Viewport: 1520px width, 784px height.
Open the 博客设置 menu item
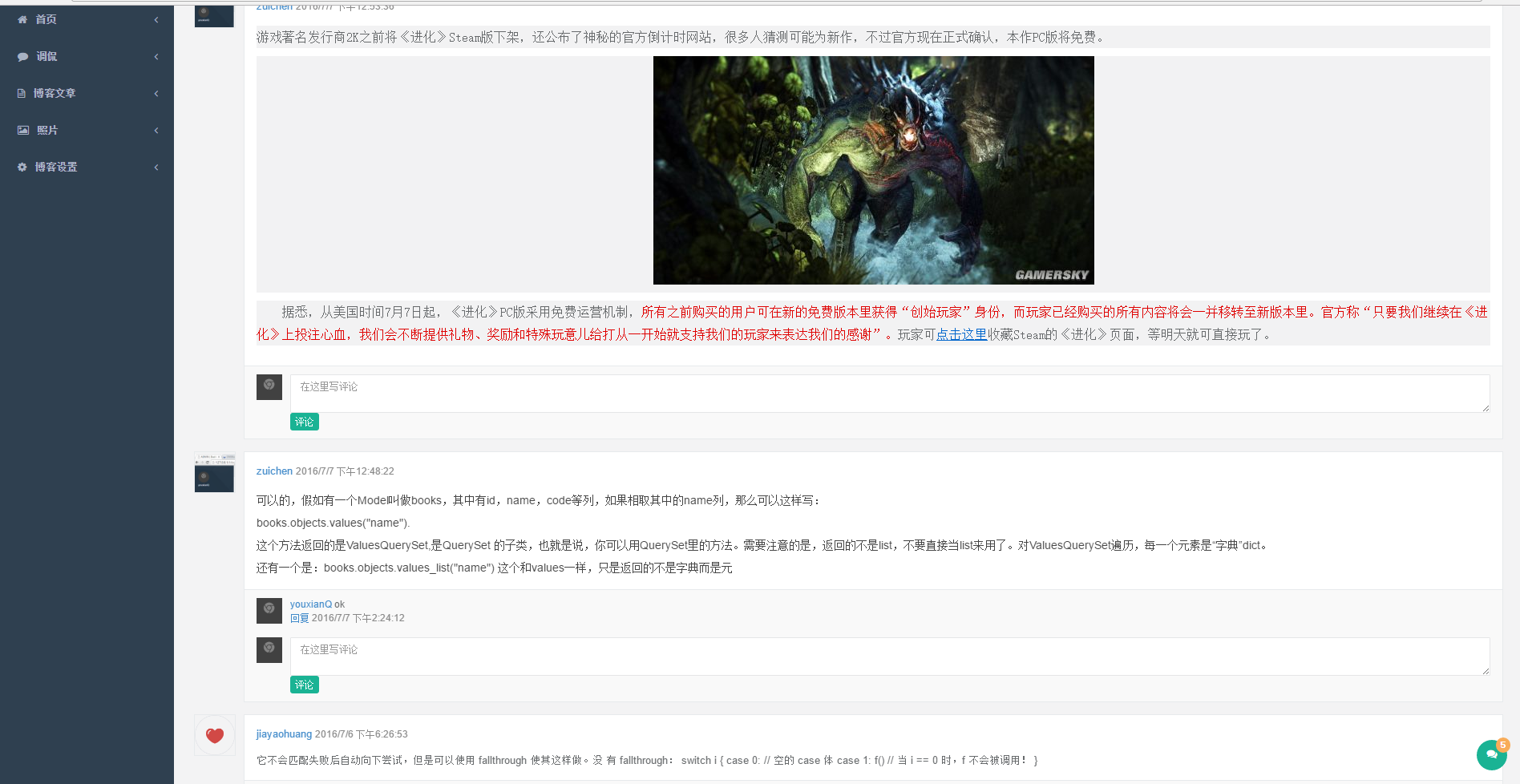[87, 167]
